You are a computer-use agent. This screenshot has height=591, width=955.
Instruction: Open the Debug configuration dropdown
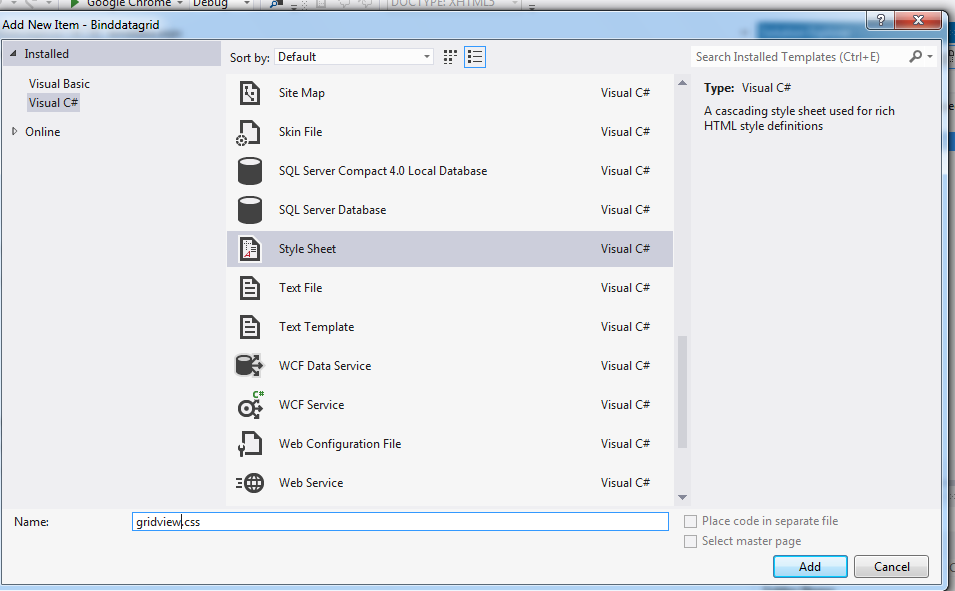click(245, 3)
